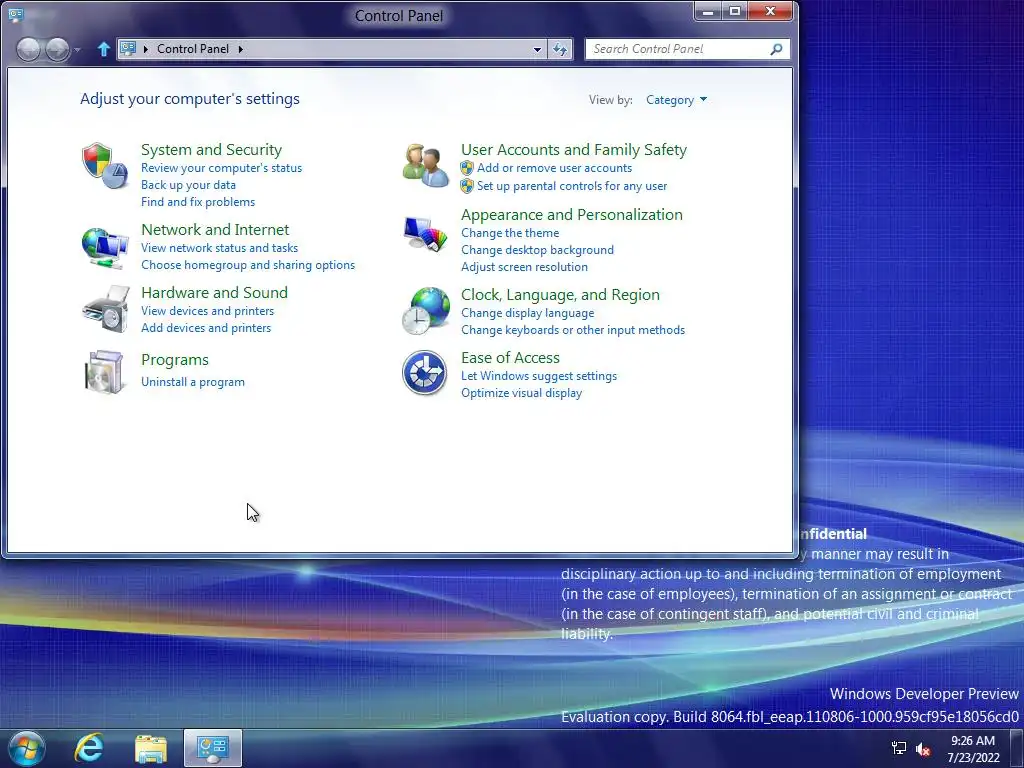Open the Appearance and Personalization monitor icon
Screen dimensions: 1024x768
tap(425, 233)
